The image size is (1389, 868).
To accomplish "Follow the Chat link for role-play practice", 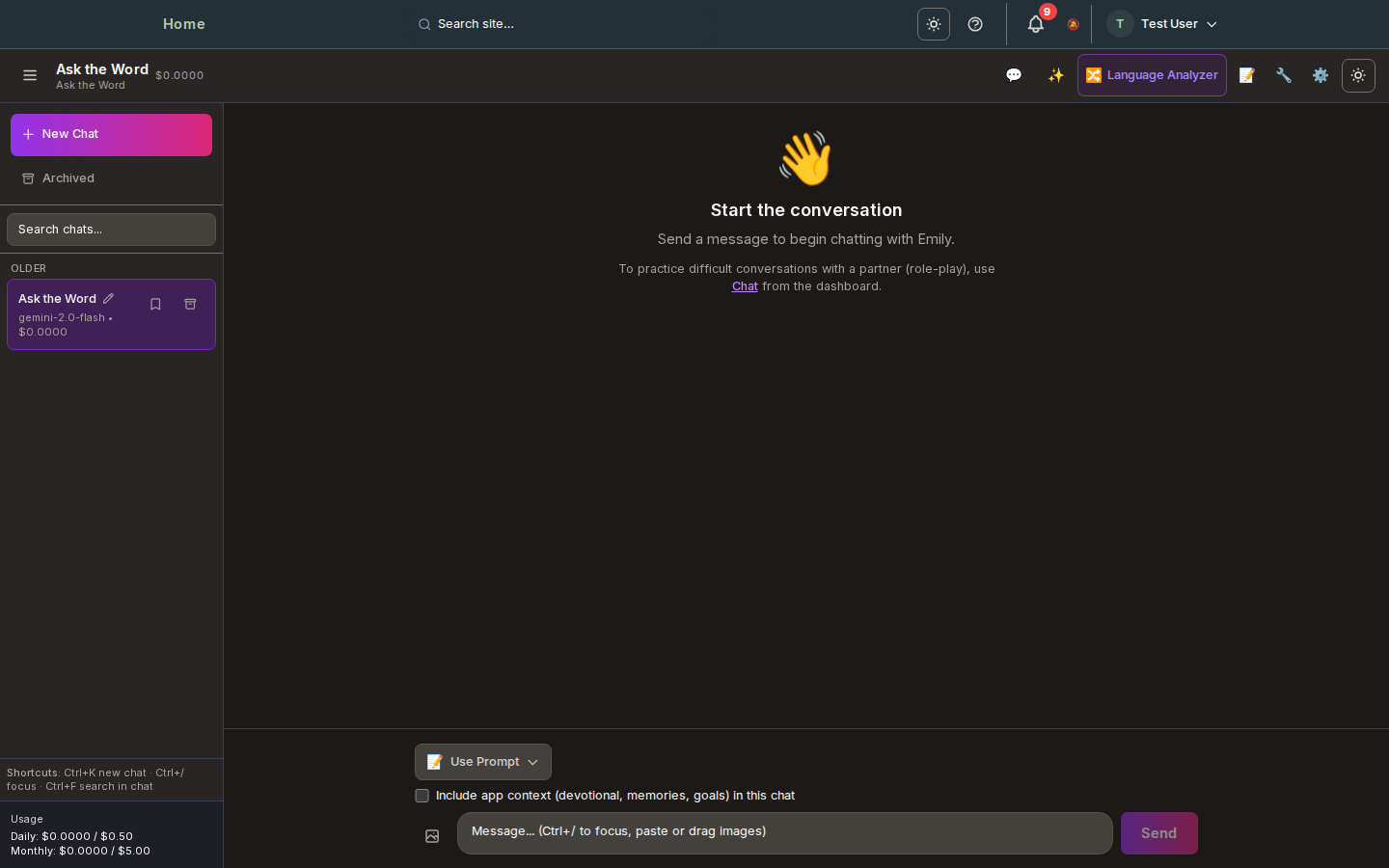I will click(745, 286).
